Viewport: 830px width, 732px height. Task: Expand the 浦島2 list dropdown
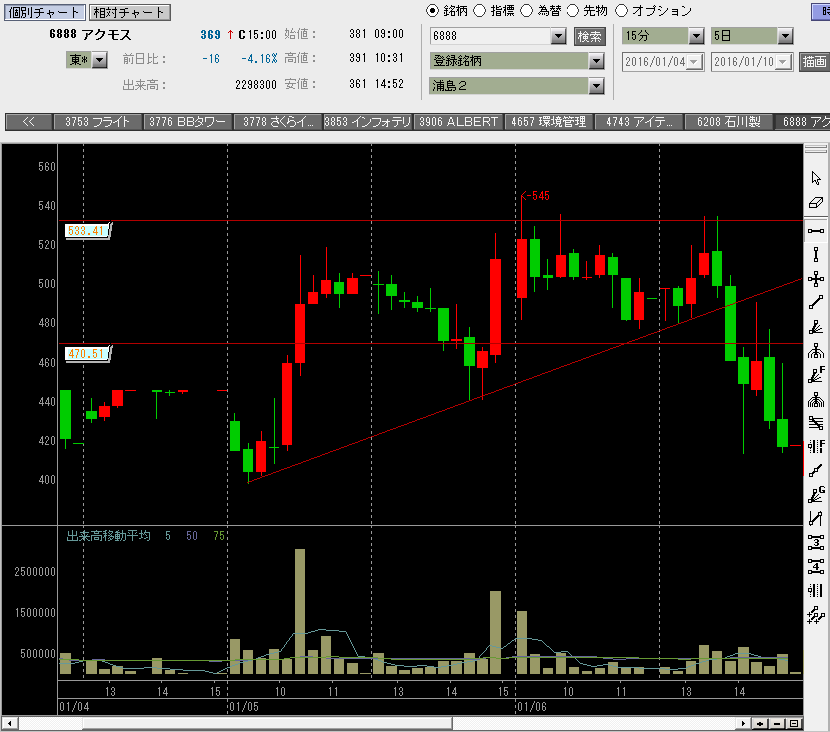(x=597, y=86)
